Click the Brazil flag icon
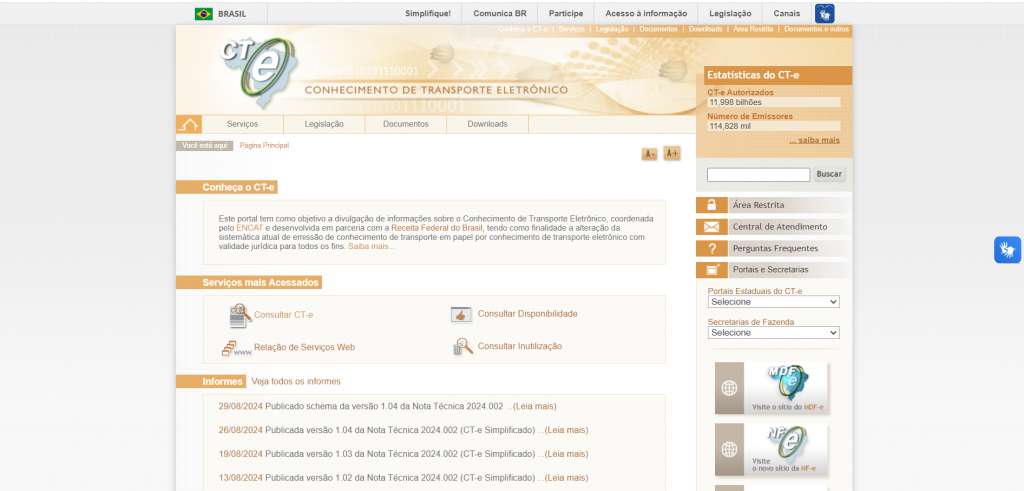This screenshot has width=1024, height=491. click(x=204, y=14)
